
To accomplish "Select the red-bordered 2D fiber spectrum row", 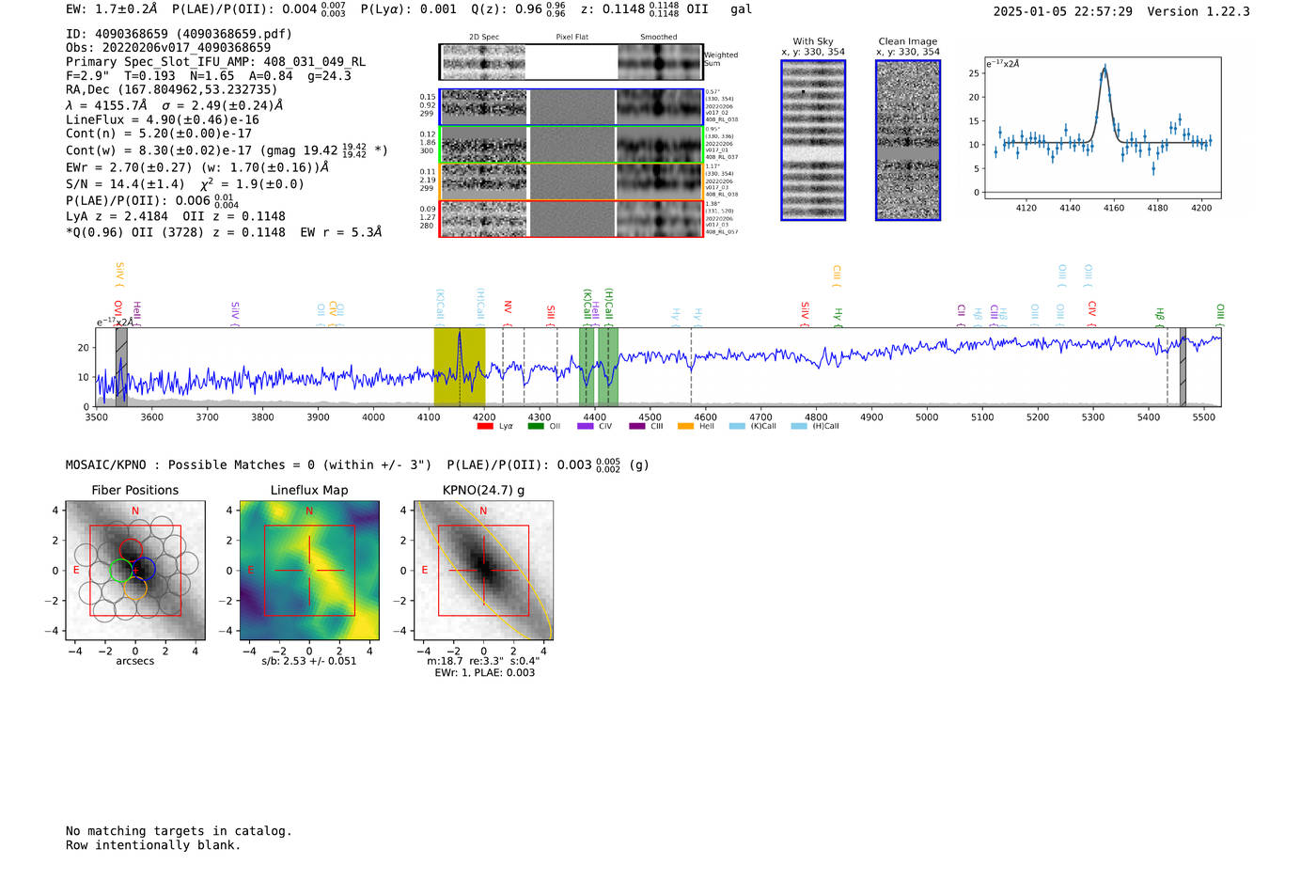I will pyautogui.click(x=571, y=219).
